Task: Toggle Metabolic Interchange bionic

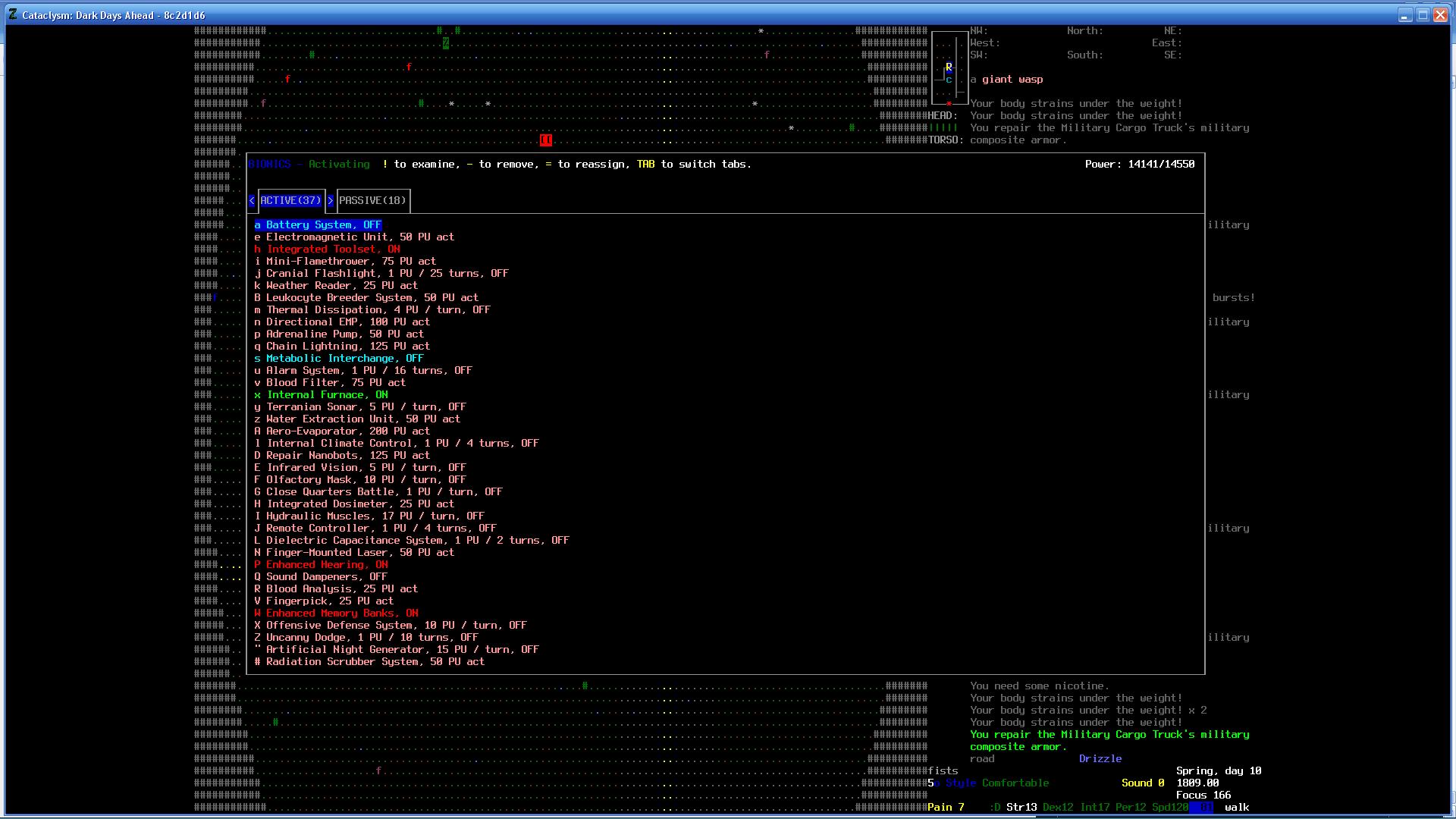Action: pos(339,359)
